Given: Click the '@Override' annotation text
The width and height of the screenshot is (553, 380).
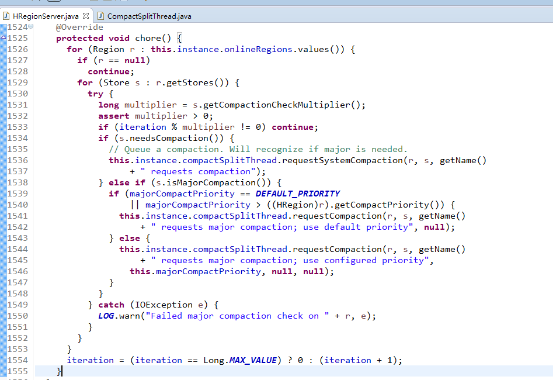Looking at the screenshot, I should tap(79, 27).
